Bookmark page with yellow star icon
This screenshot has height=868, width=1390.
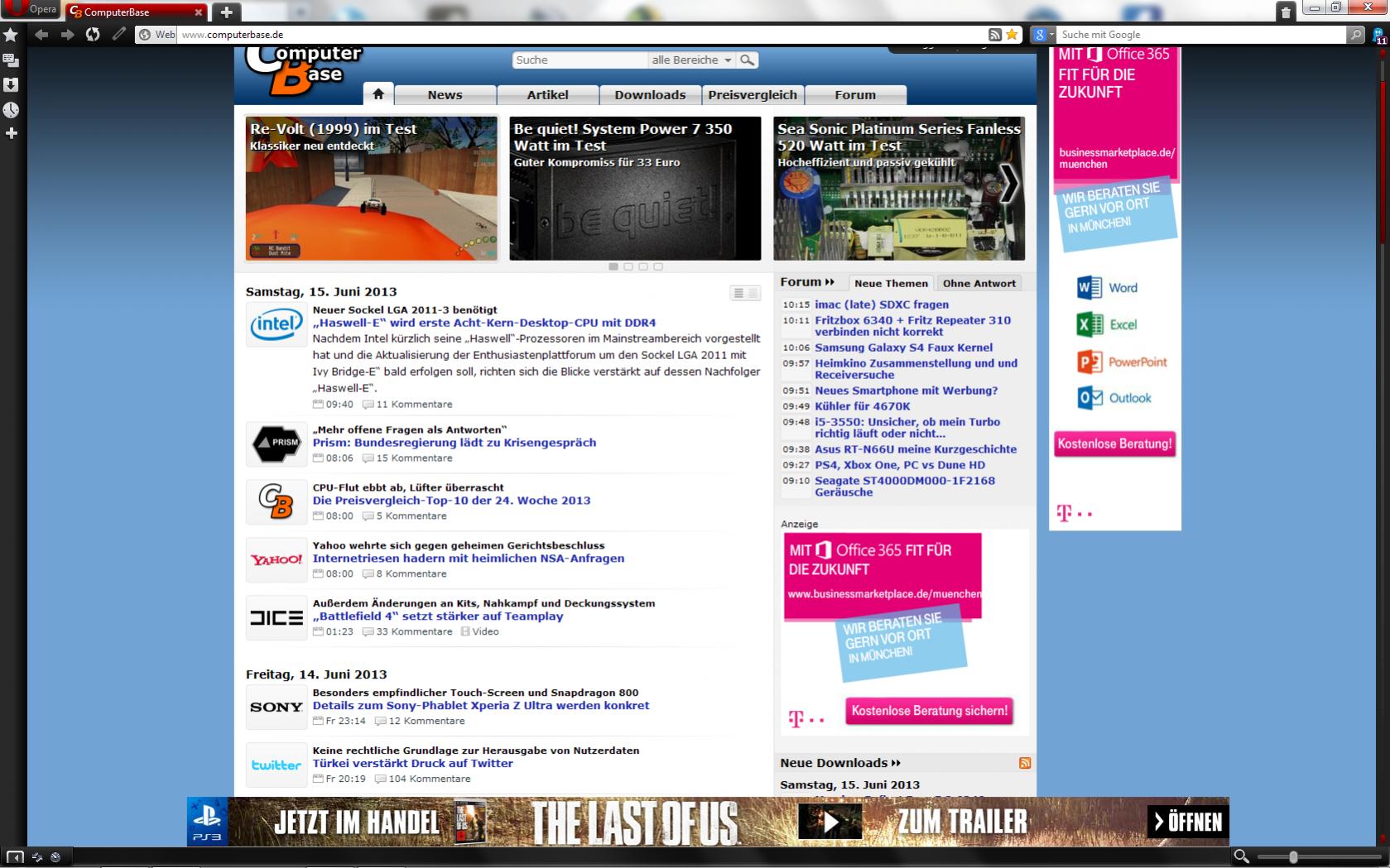(x=1012, y=35)
